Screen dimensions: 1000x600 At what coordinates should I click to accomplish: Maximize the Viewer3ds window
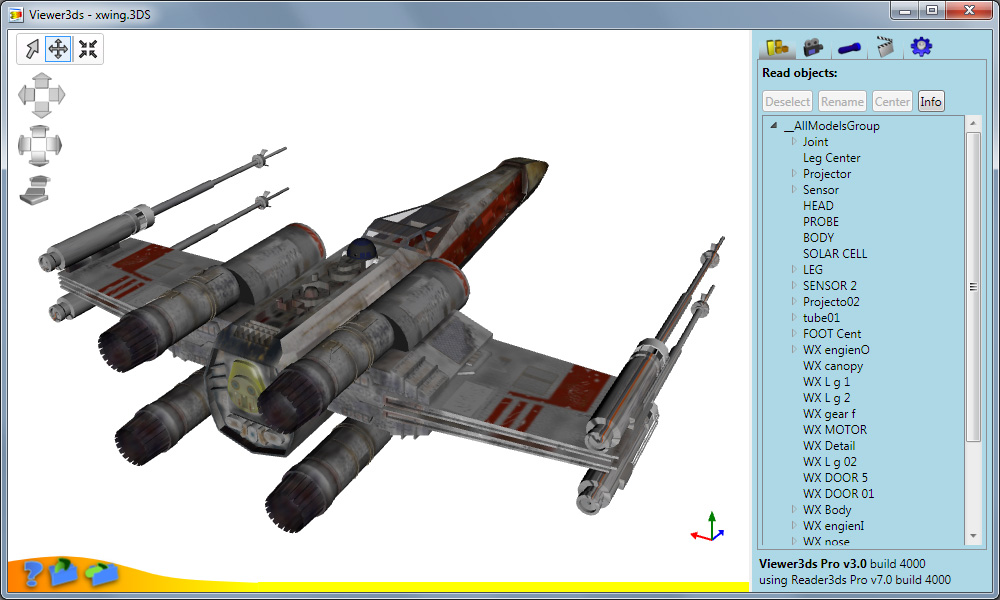pos(932,10)
